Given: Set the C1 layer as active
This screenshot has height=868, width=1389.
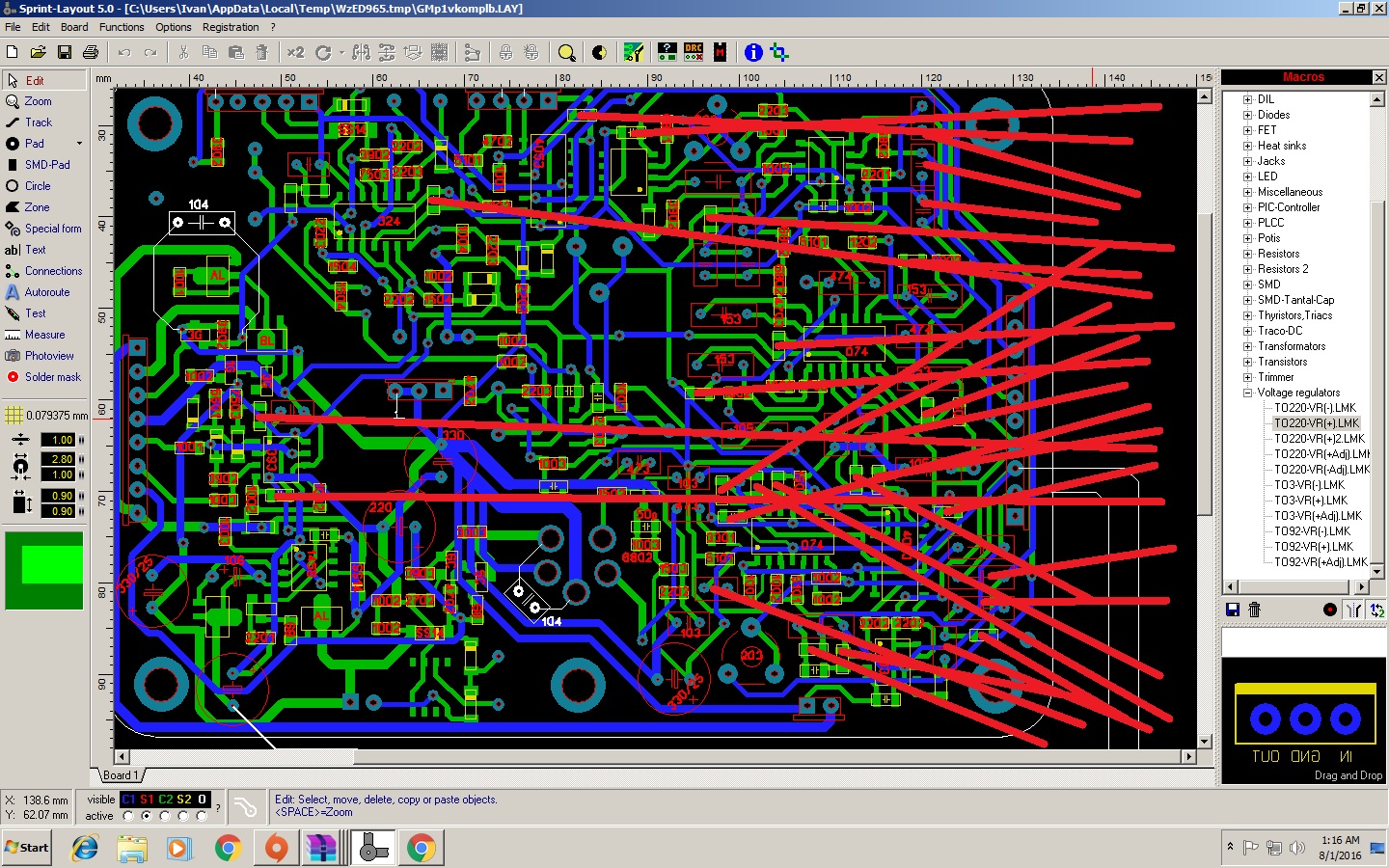Looking at the screenshot, I should [x=128, y=816].
